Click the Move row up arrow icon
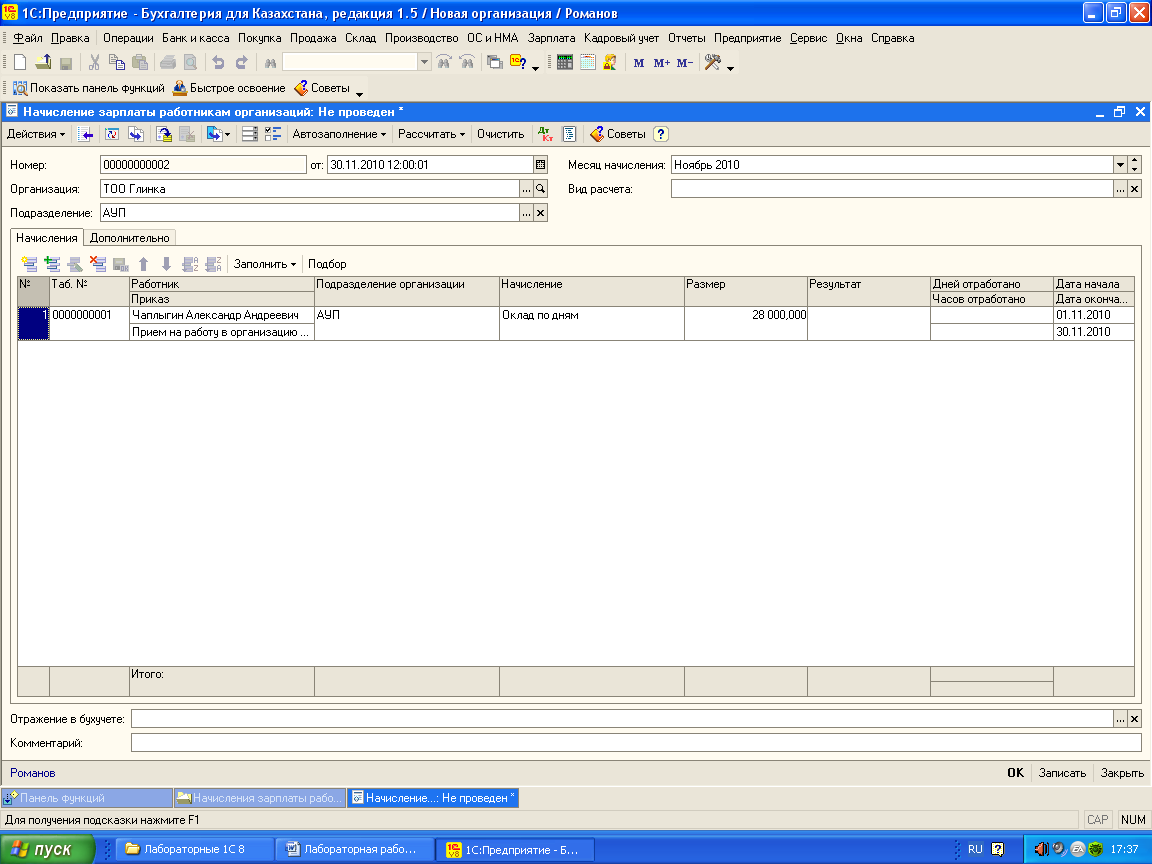 (144, 264)
